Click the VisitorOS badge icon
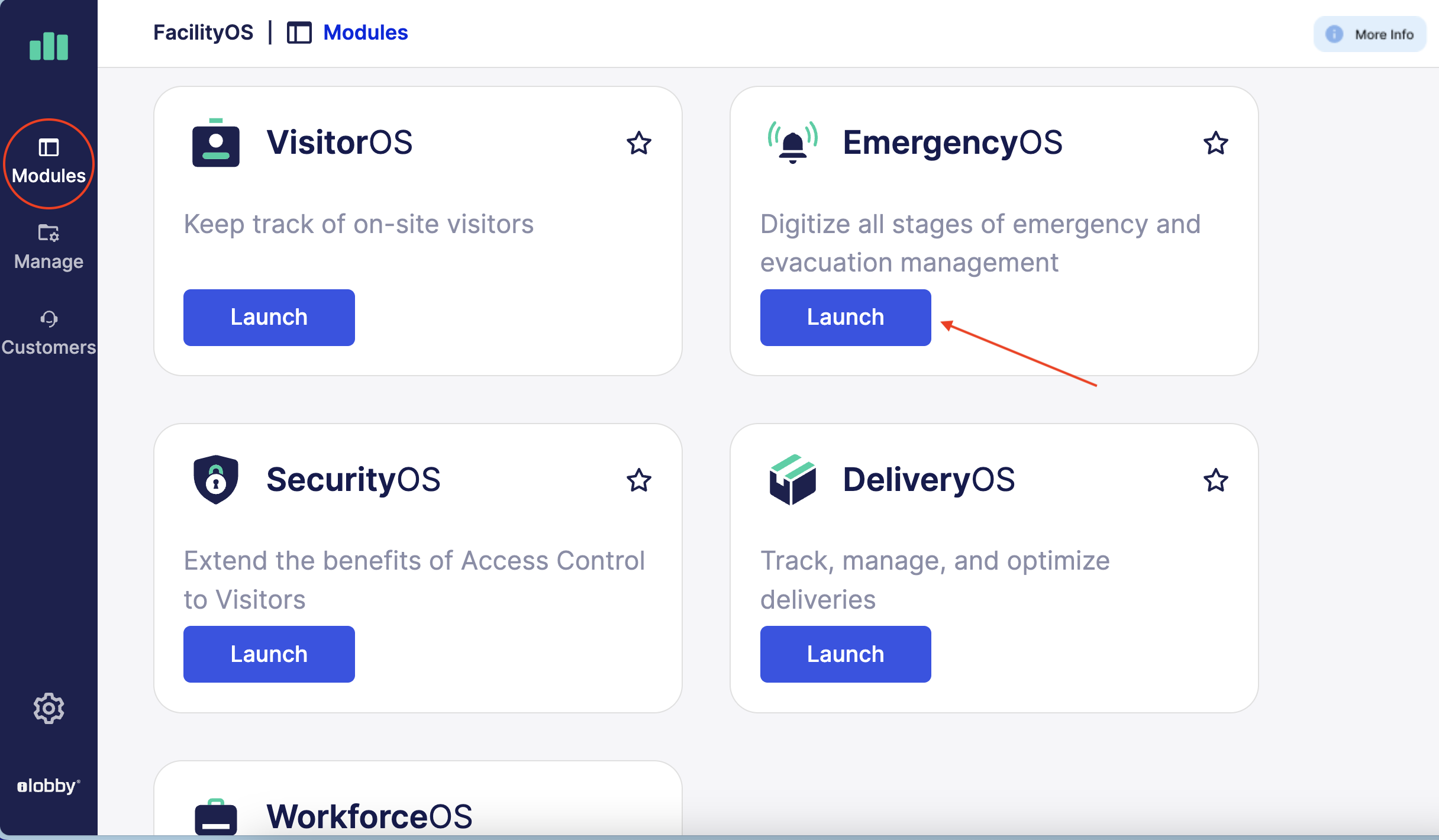1439x840 pixels. 216,143
